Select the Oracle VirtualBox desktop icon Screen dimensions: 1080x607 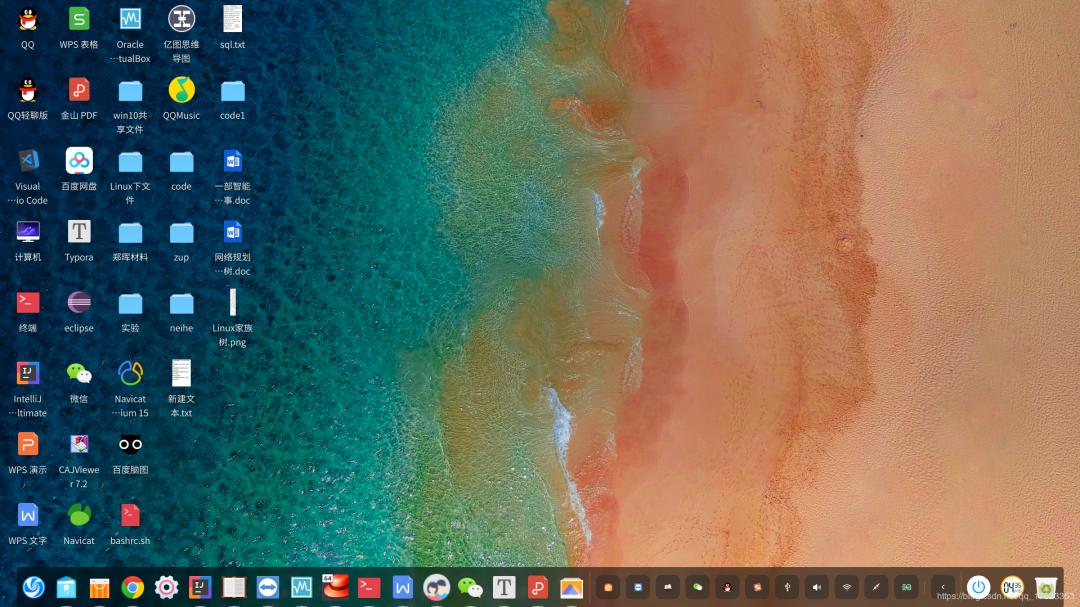click(130, 19)
